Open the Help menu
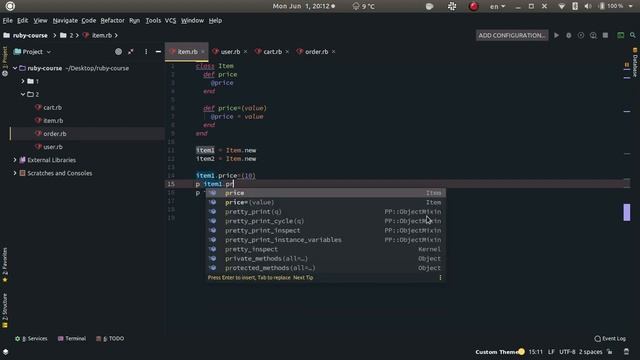The height and width of the screenshot is (360, 640). 215,20
